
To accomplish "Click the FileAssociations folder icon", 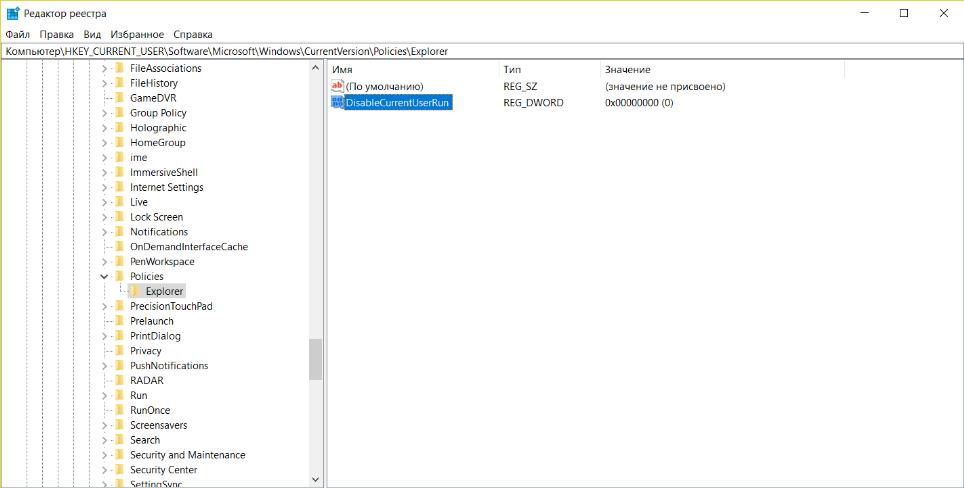I will point(120,68).
